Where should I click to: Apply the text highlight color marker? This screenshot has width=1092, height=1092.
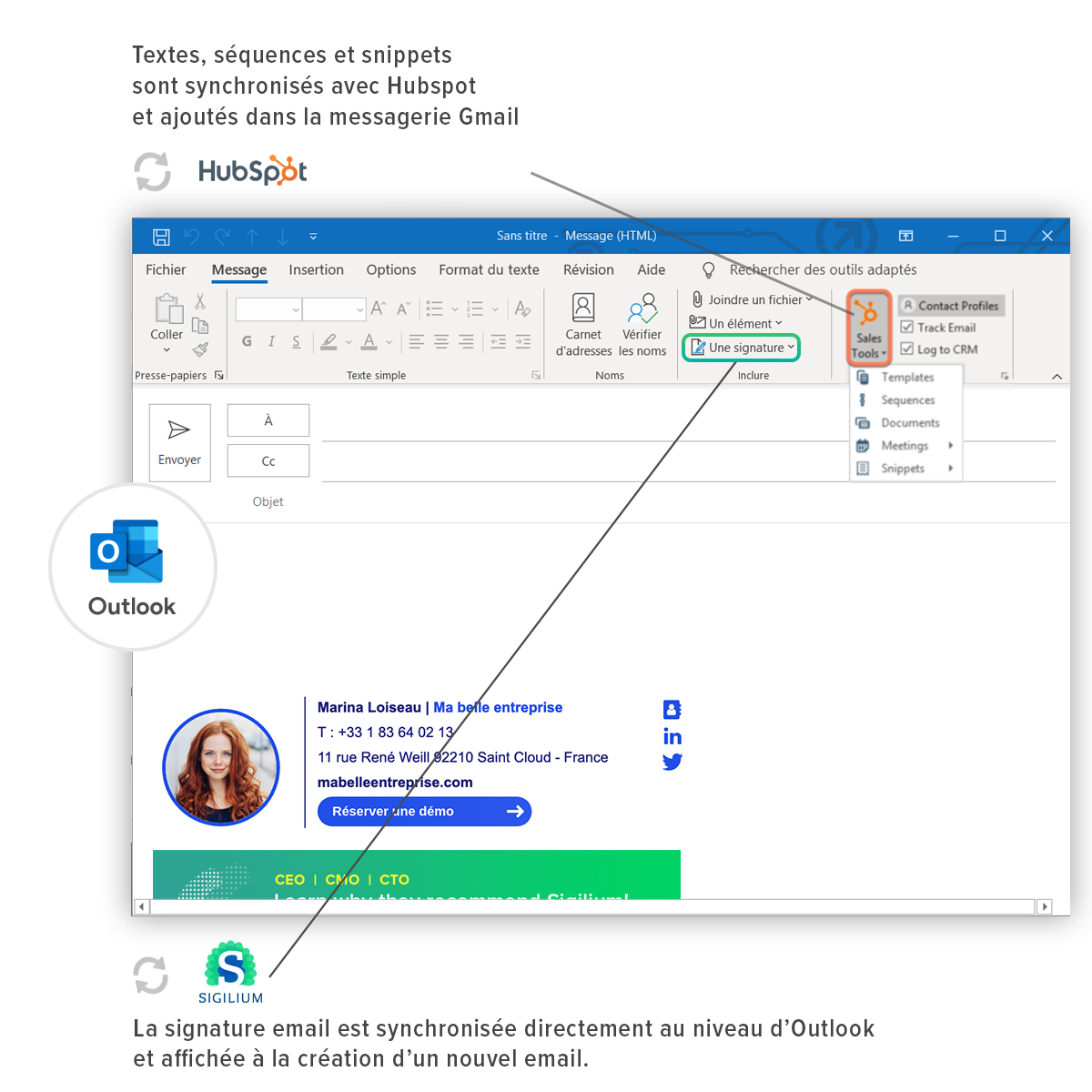(x=329, y=341)
